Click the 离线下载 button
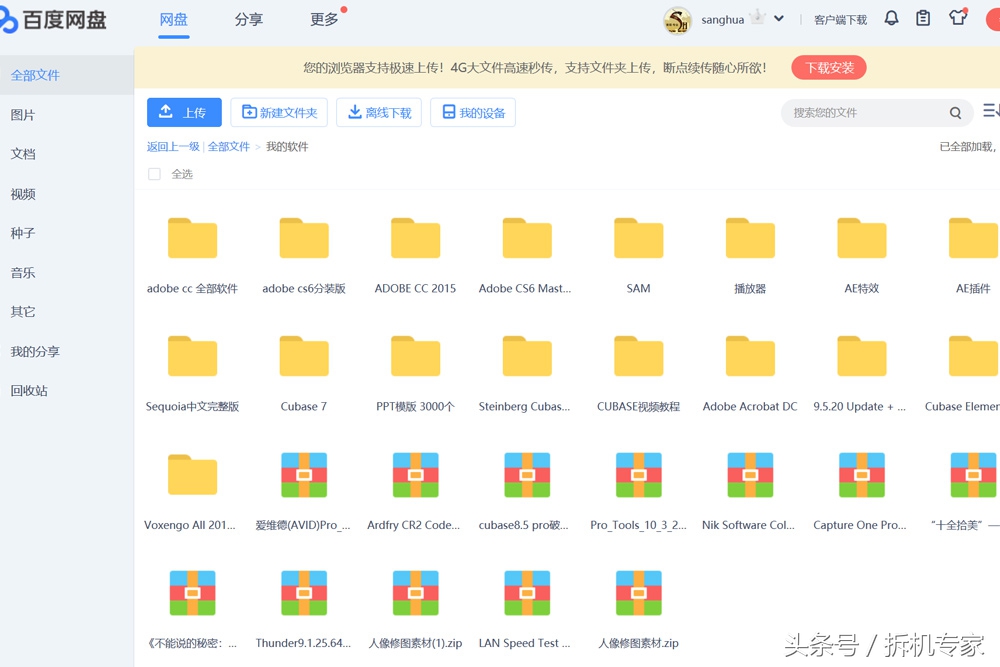The height and width of the screenshot is (667, 1000). [379, 112]
